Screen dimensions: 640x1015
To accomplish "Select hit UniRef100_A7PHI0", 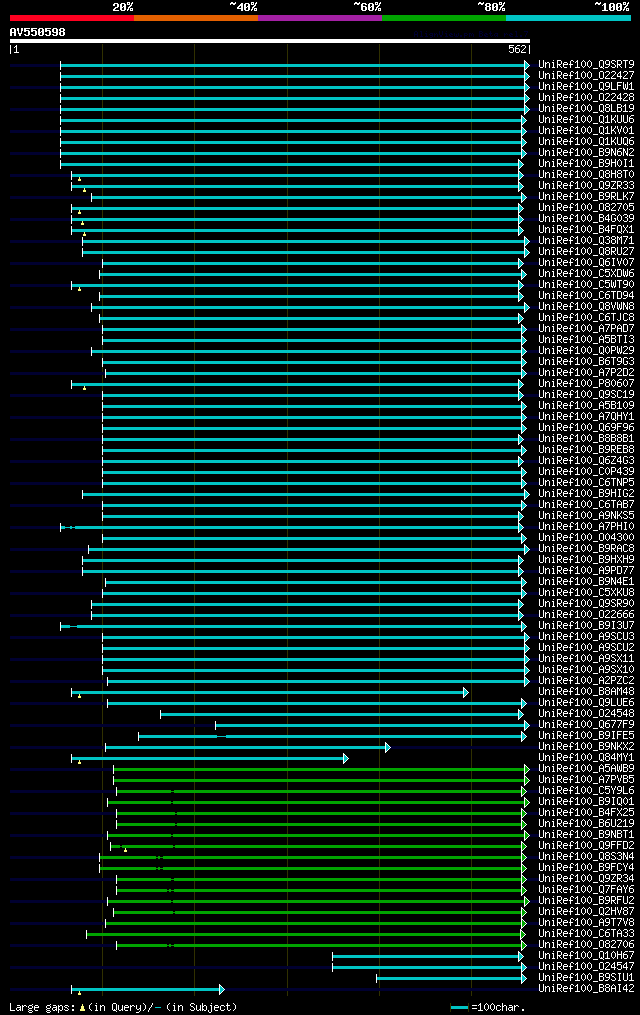I will pos(586,527).
